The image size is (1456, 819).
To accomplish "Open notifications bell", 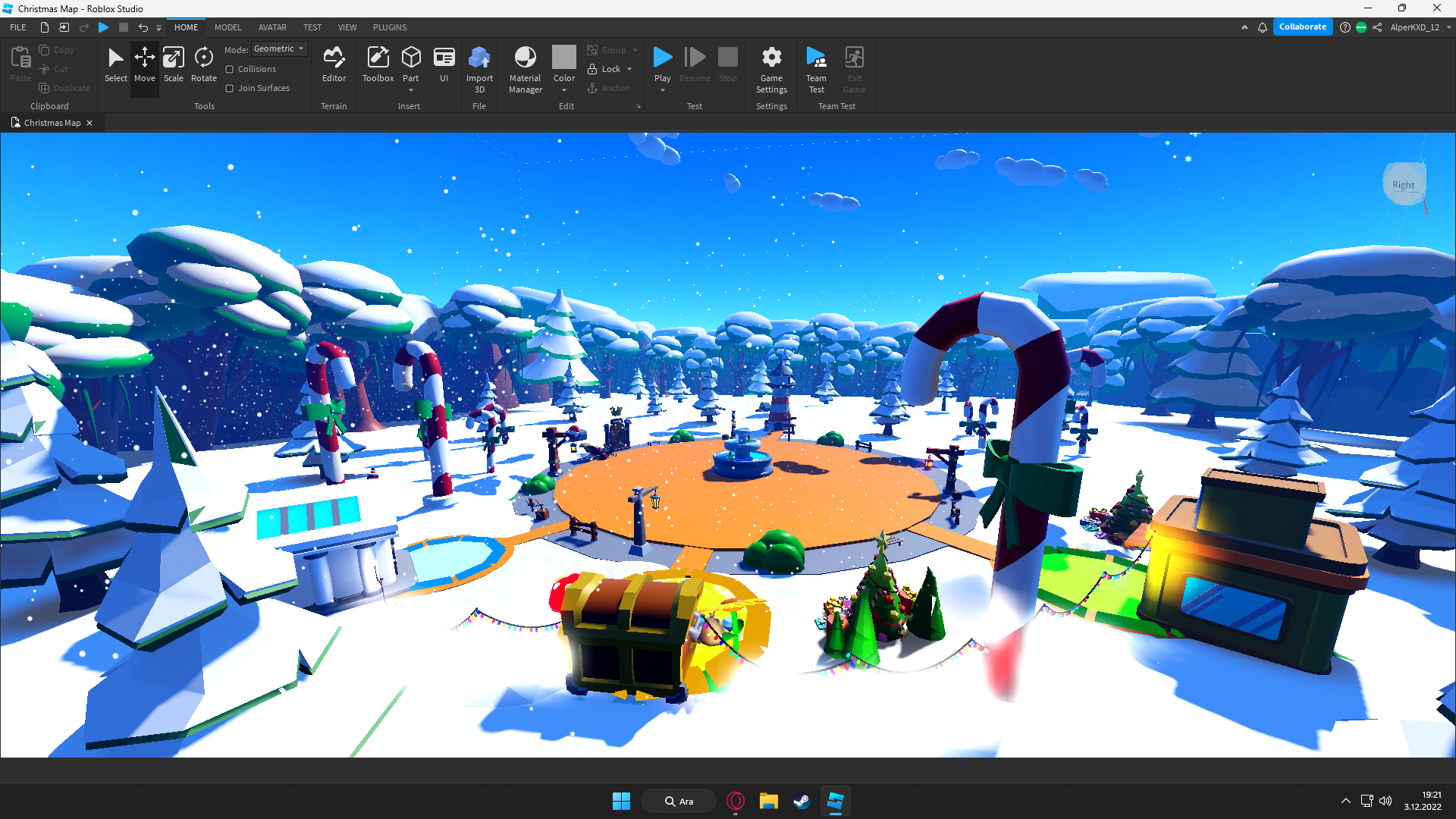I will 1263,27.
